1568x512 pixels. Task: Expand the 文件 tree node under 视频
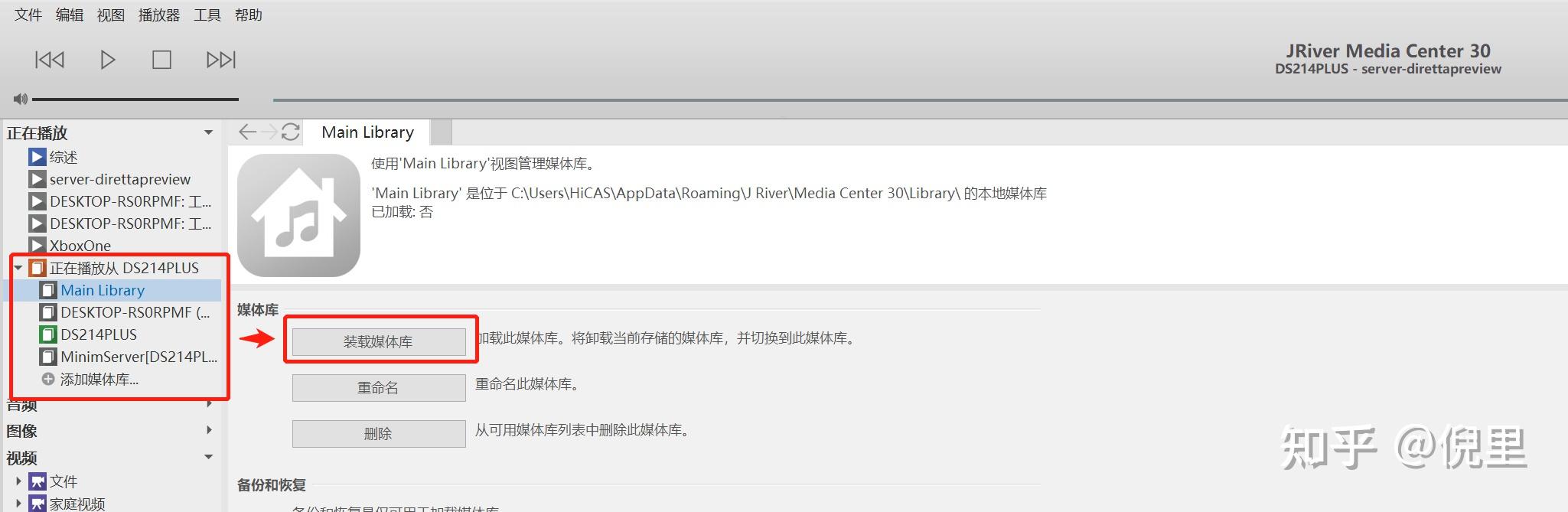pos(18,481)
